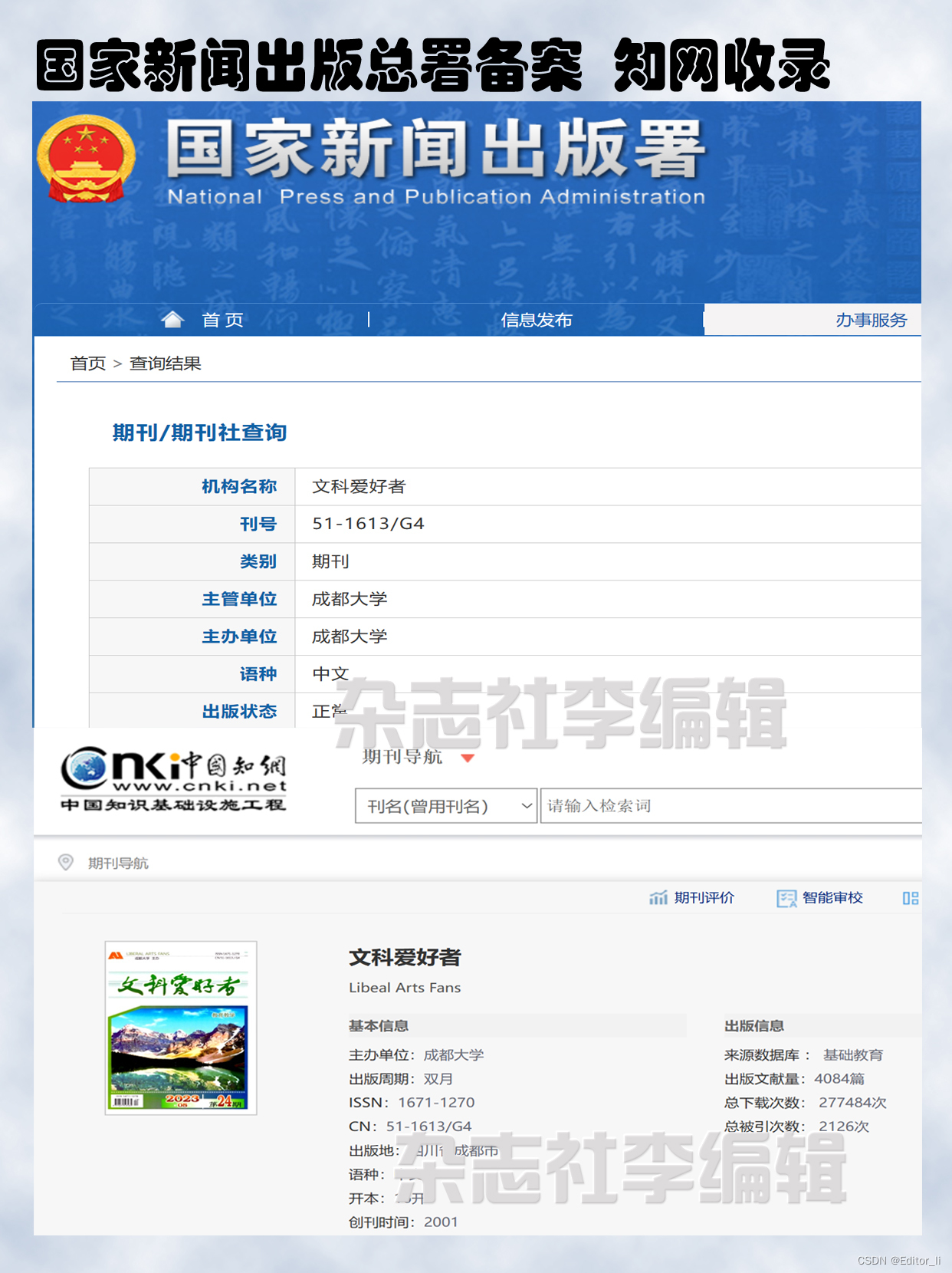
Task: Click 文科爱好者 in the 机构名称 row
Action: [359, 486]
